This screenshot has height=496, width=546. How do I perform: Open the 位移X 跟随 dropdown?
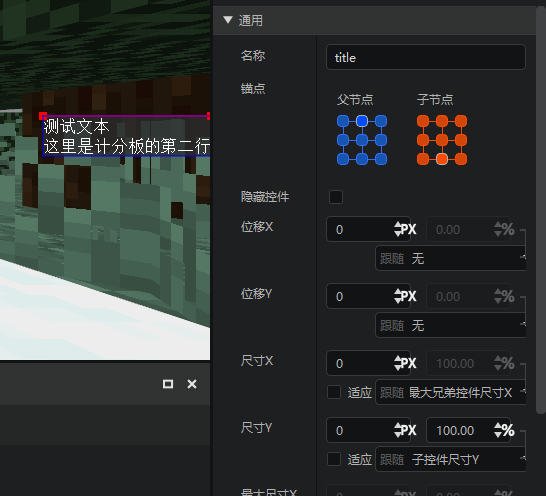point(451,258)
